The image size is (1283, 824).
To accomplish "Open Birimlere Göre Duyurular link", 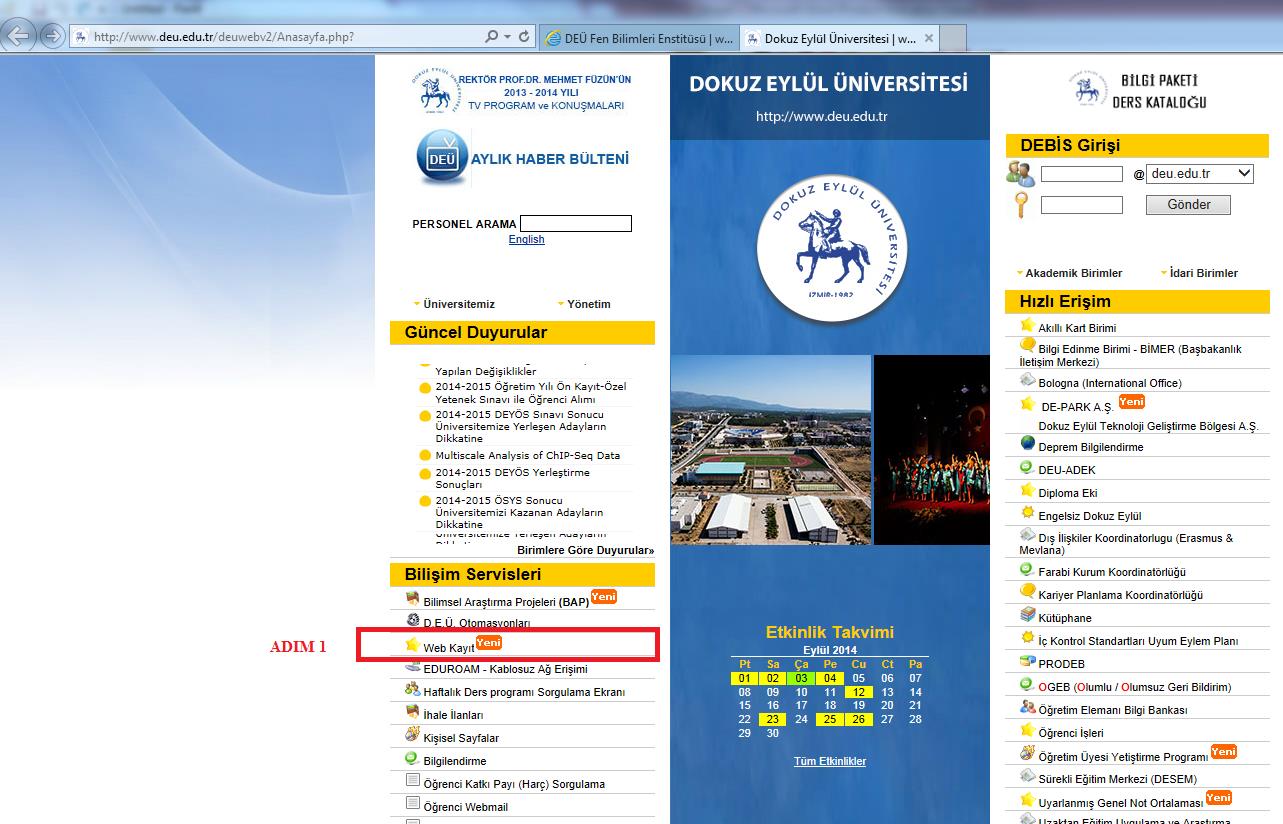I will point(585,550).
